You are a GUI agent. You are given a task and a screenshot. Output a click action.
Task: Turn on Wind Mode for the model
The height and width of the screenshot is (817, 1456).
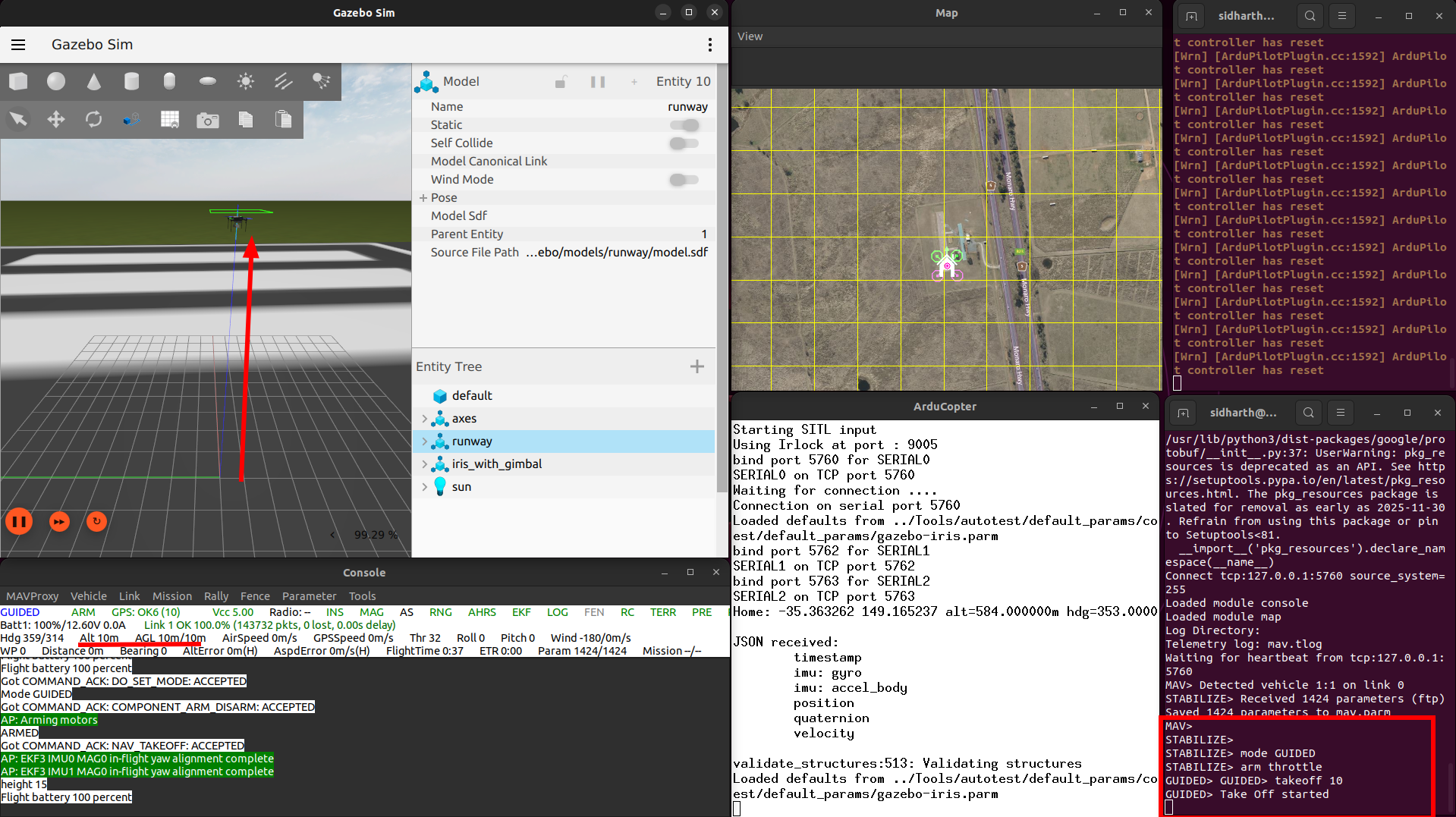click(683, 180)
